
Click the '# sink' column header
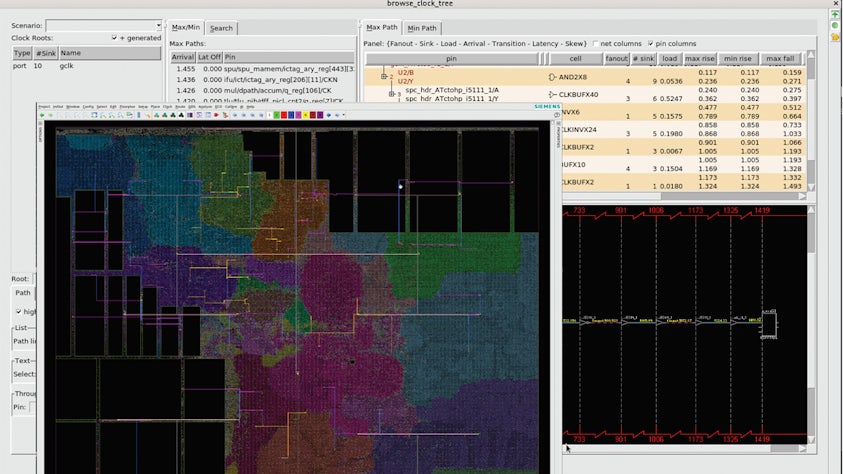click(643, 59)
